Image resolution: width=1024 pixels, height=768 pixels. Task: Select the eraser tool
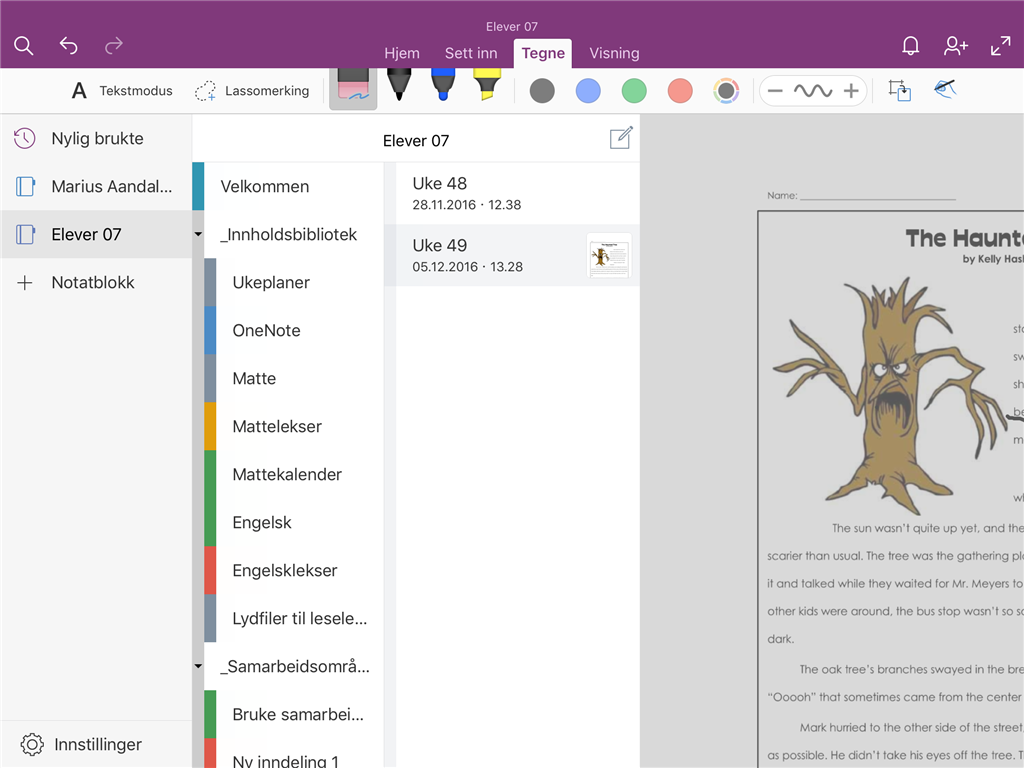pos(353,89)
